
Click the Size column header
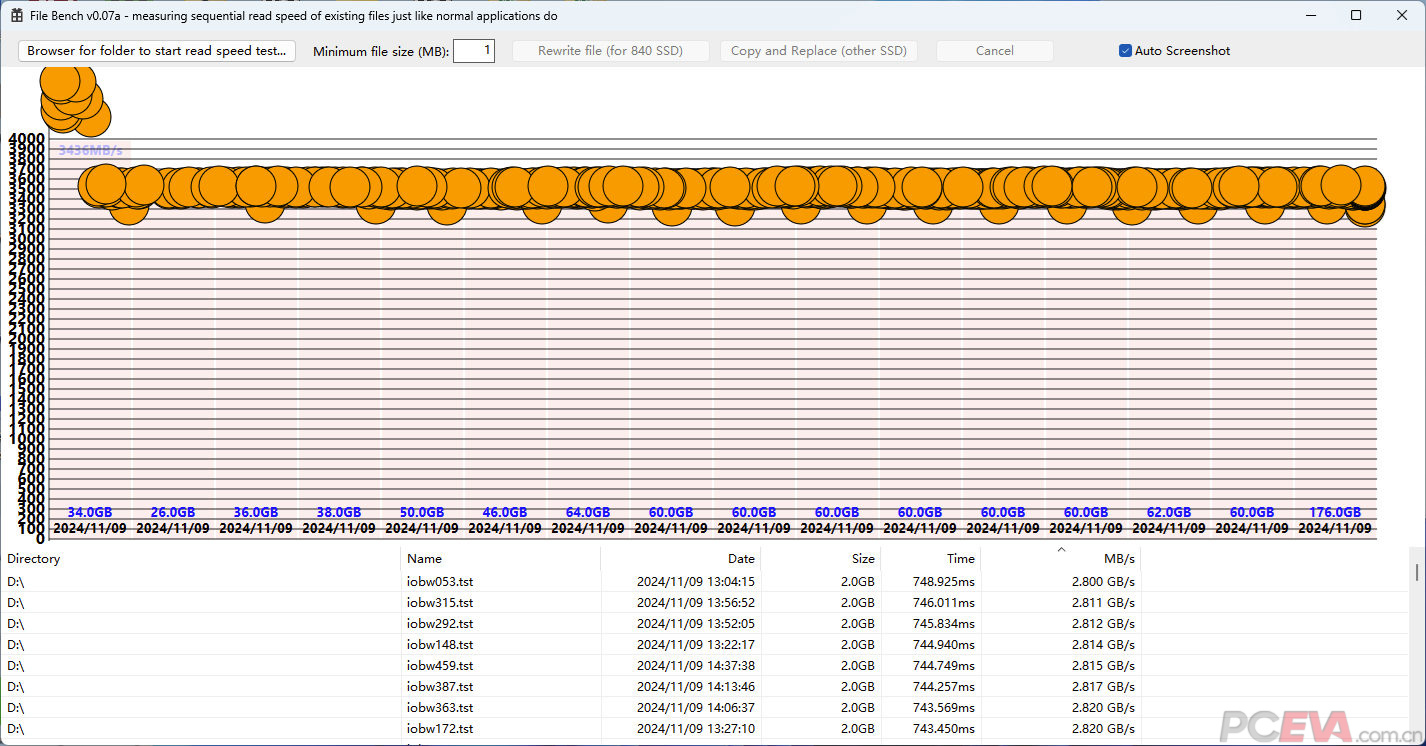click(x=820, y=559)
